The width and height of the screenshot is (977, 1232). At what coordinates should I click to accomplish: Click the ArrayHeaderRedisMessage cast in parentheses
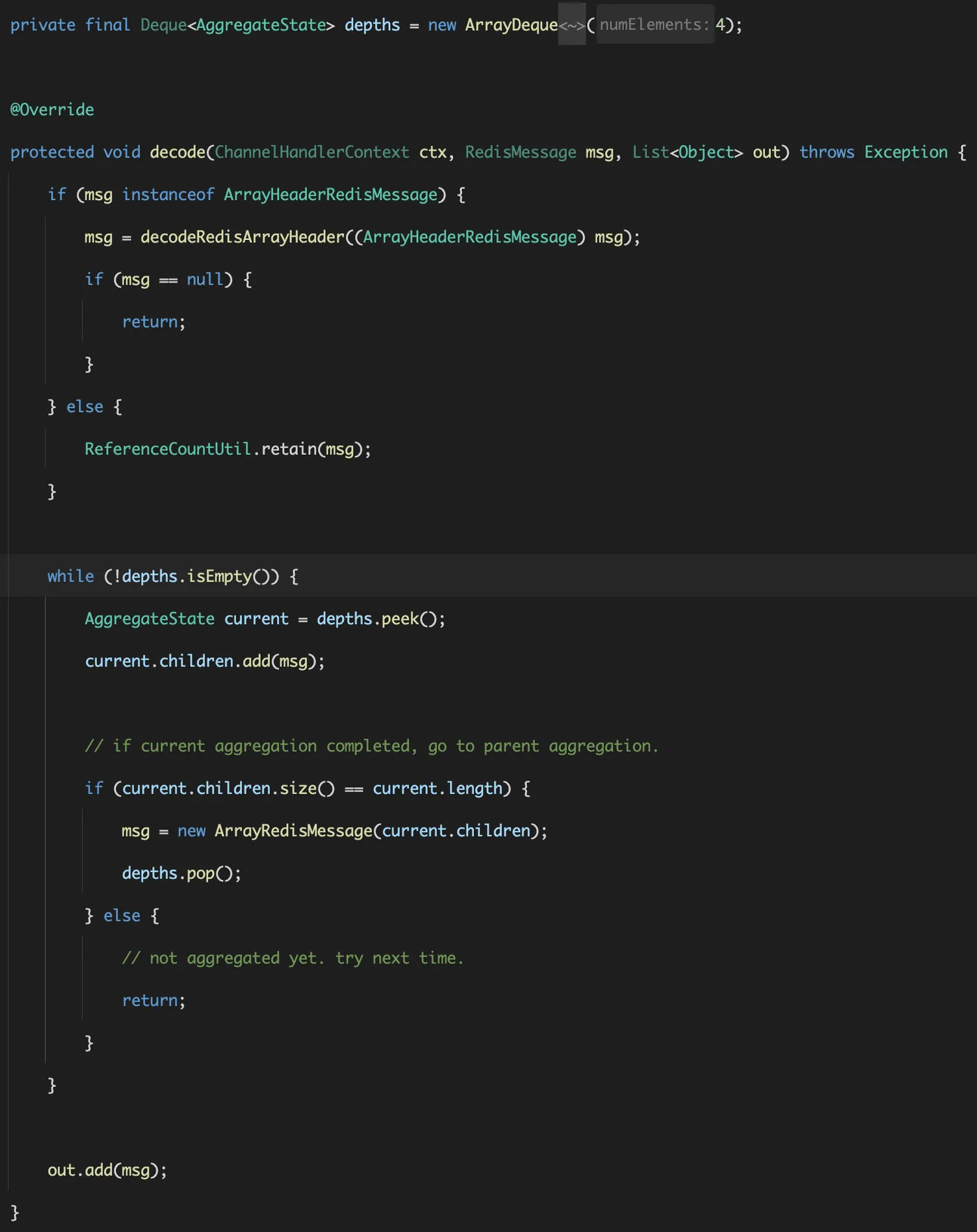click(x=470, y=237)
